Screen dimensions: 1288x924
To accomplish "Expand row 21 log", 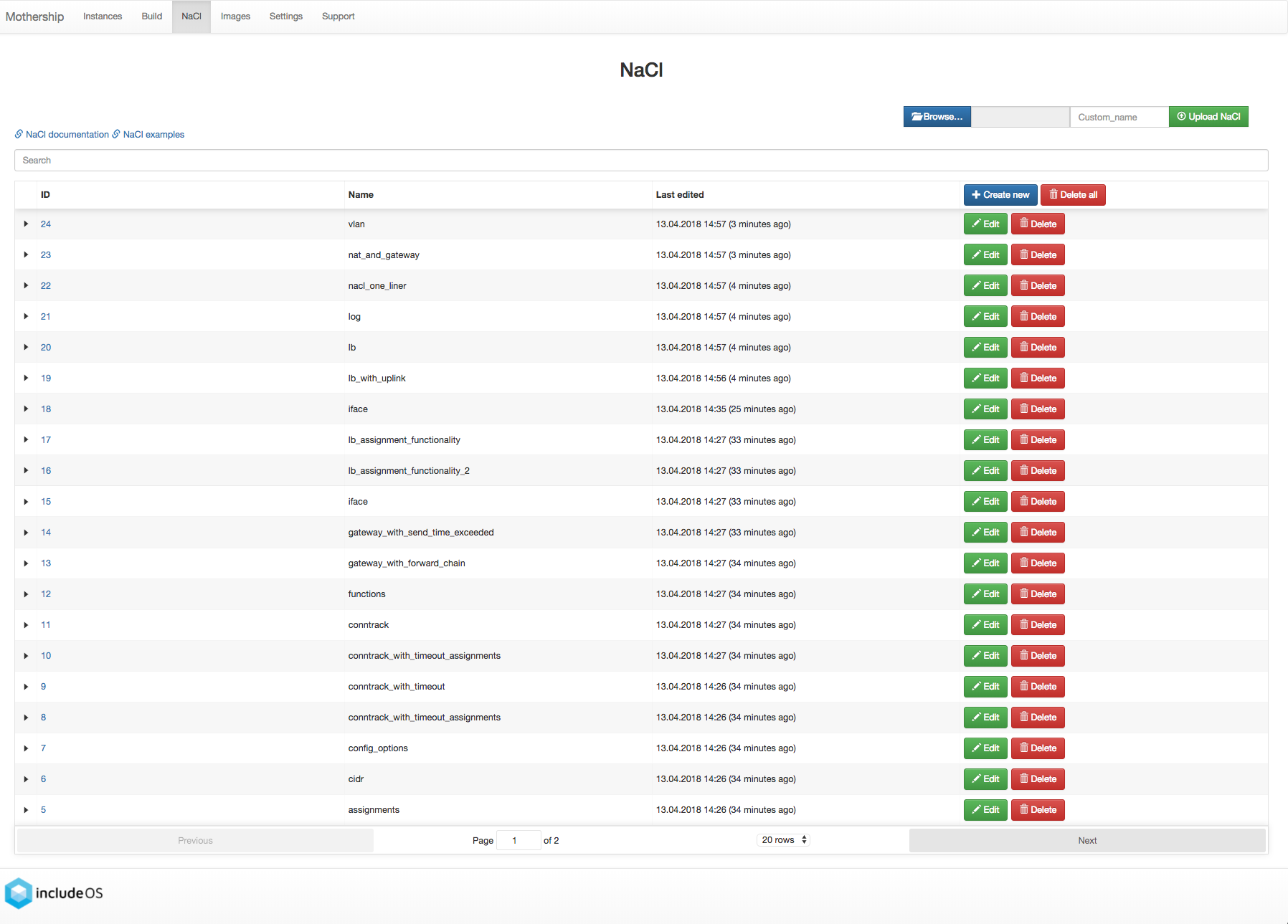I will (26, 316).
